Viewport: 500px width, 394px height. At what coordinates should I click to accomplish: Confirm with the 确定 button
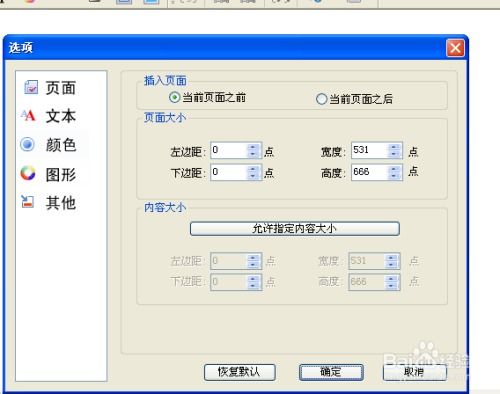[x=331, y=372]
